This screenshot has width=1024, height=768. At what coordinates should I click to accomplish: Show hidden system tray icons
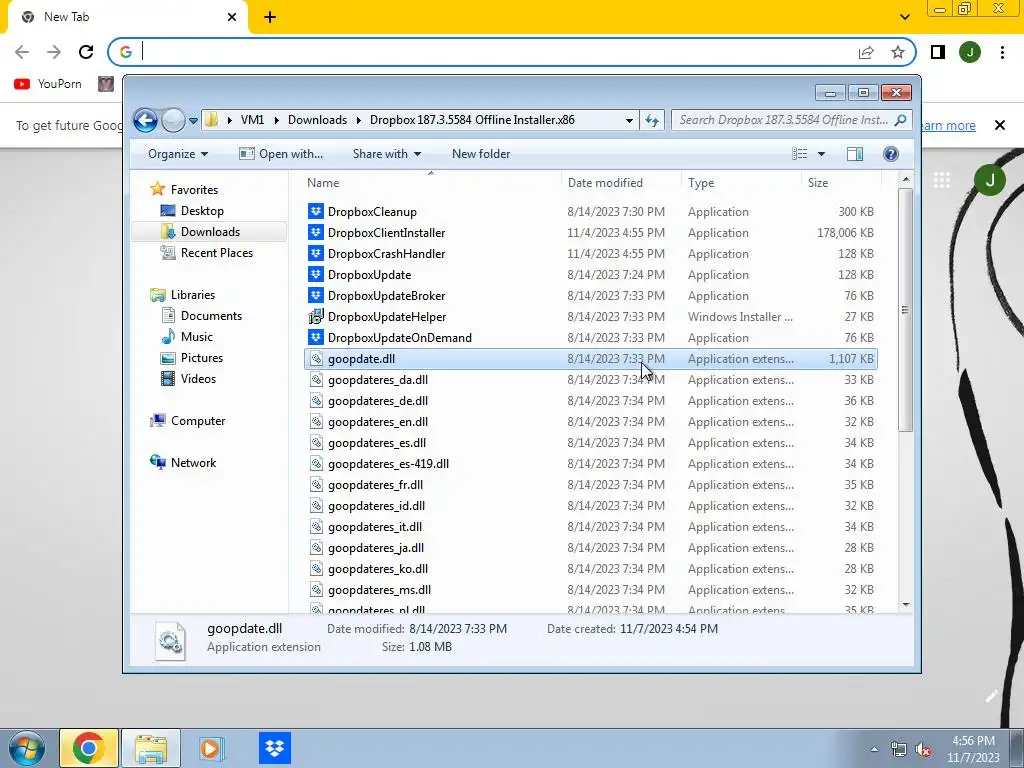pos(874,750)
